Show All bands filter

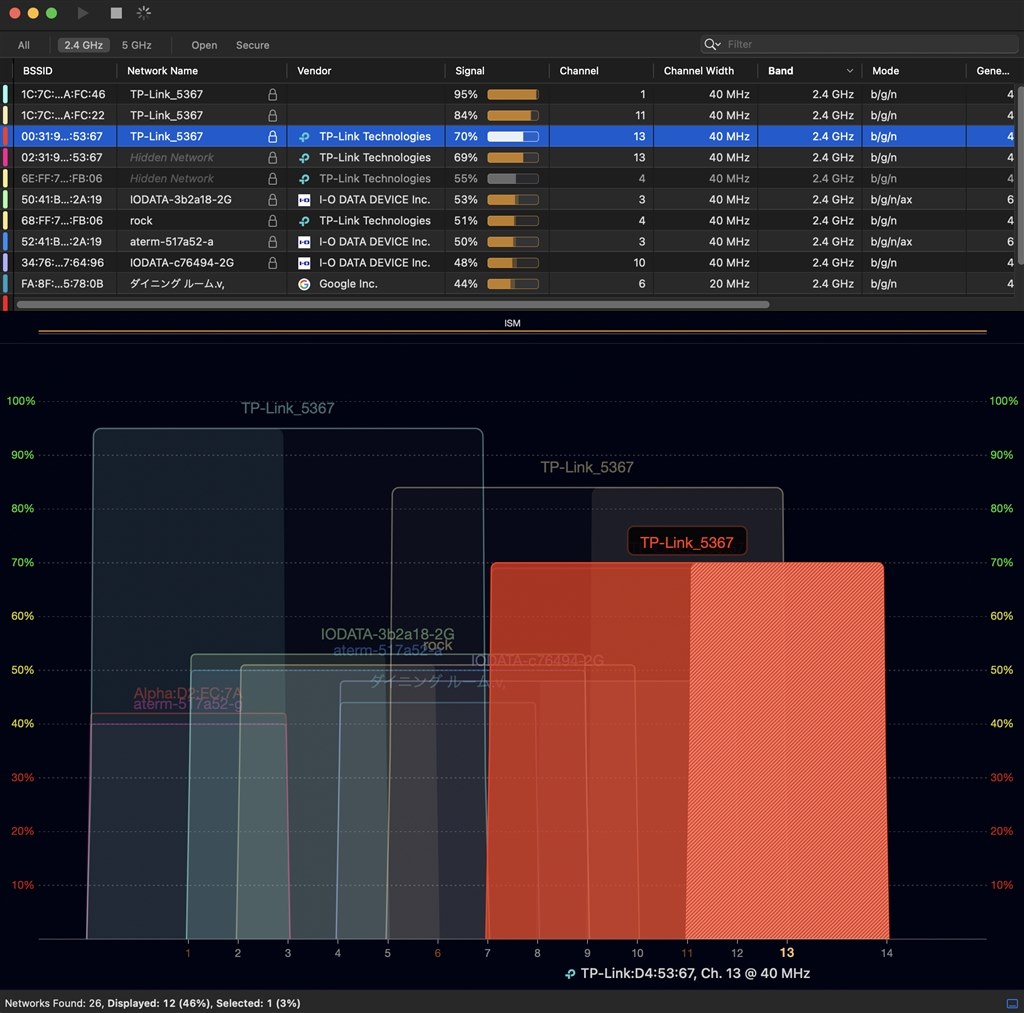(x=24, y=45)
